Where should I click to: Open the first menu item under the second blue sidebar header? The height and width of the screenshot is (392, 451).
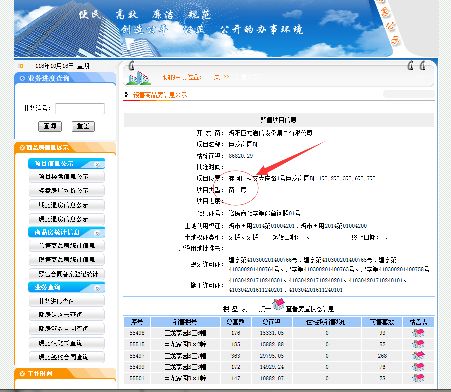pyautogui.click(x=67, y=246)
